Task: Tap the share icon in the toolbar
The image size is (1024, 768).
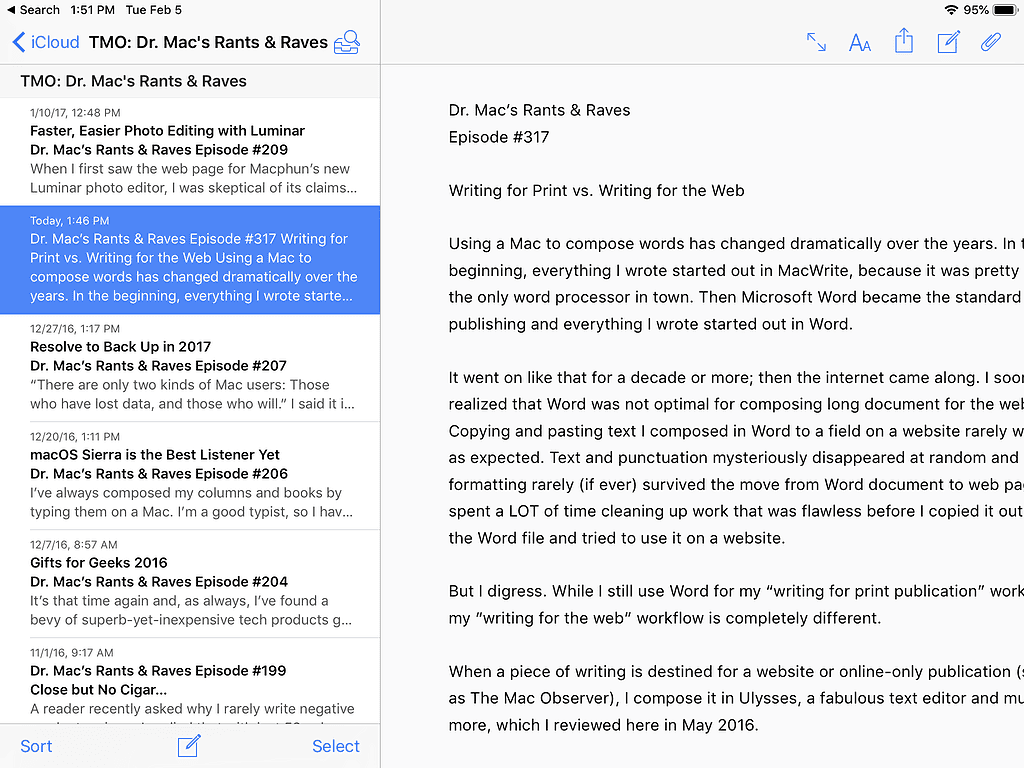Action: click(904, 40)
